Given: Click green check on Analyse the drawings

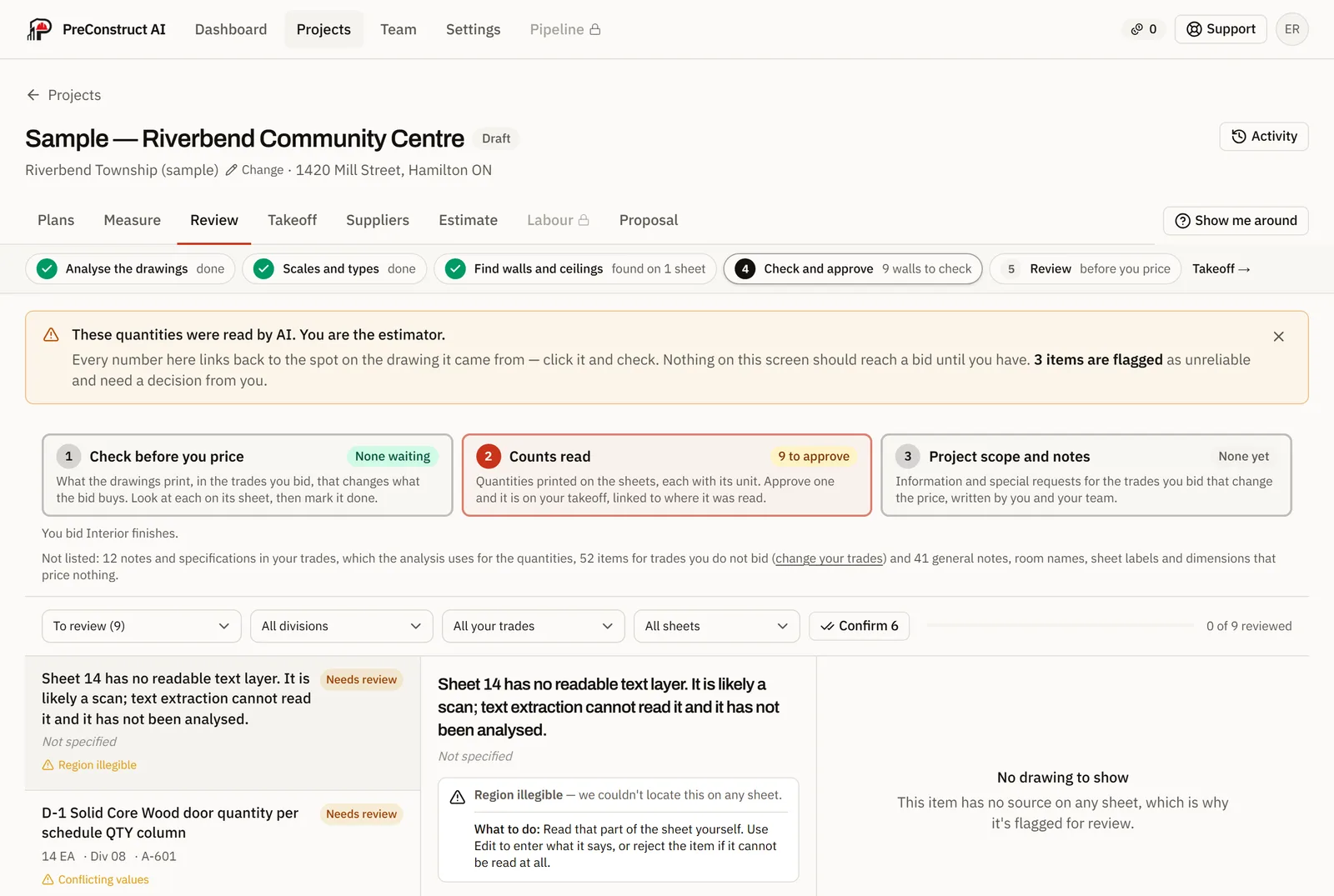Looking at the screenshot, I should point(48,268).
